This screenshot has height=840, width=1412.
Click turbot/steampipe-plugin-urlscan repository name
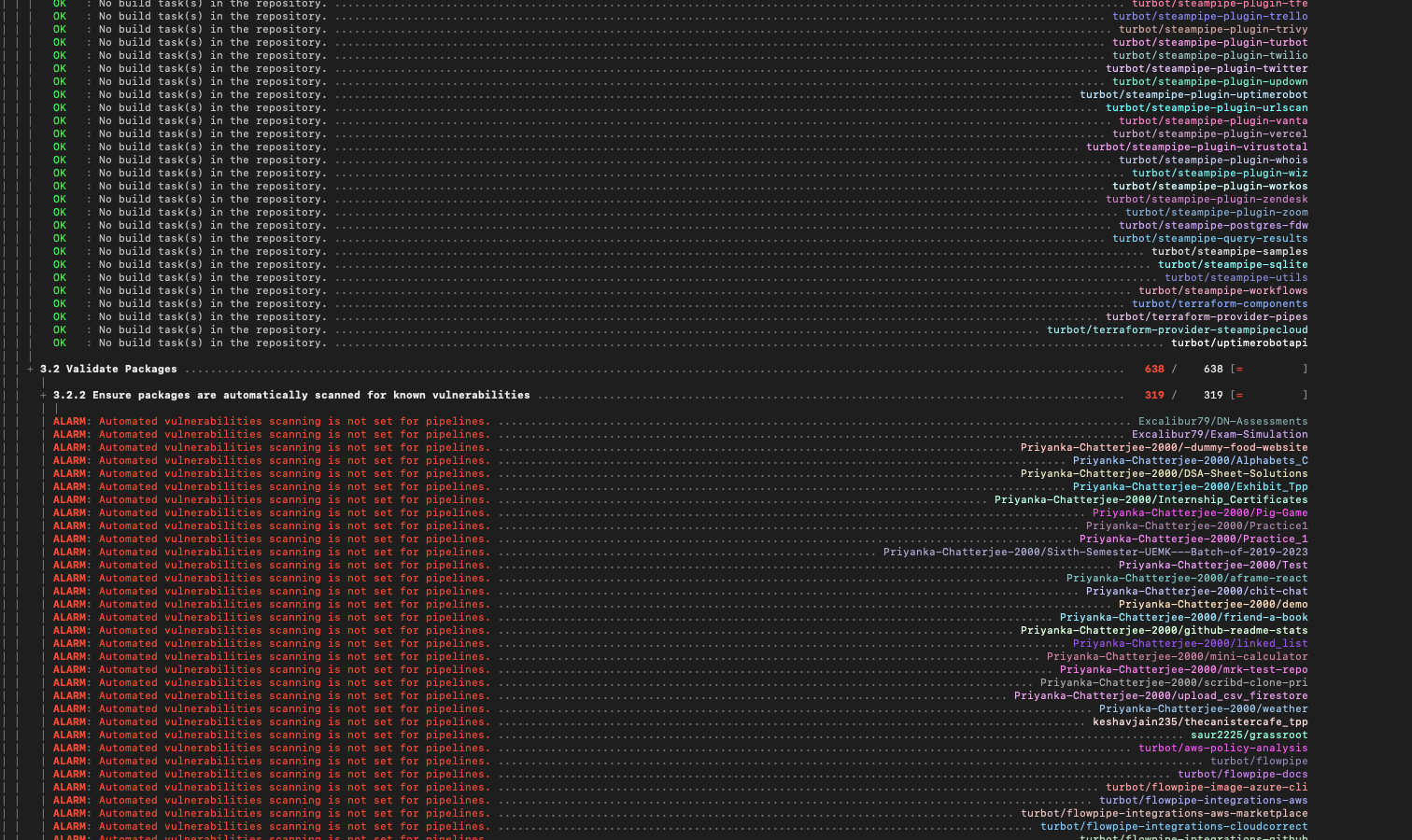click(1207, 108)
